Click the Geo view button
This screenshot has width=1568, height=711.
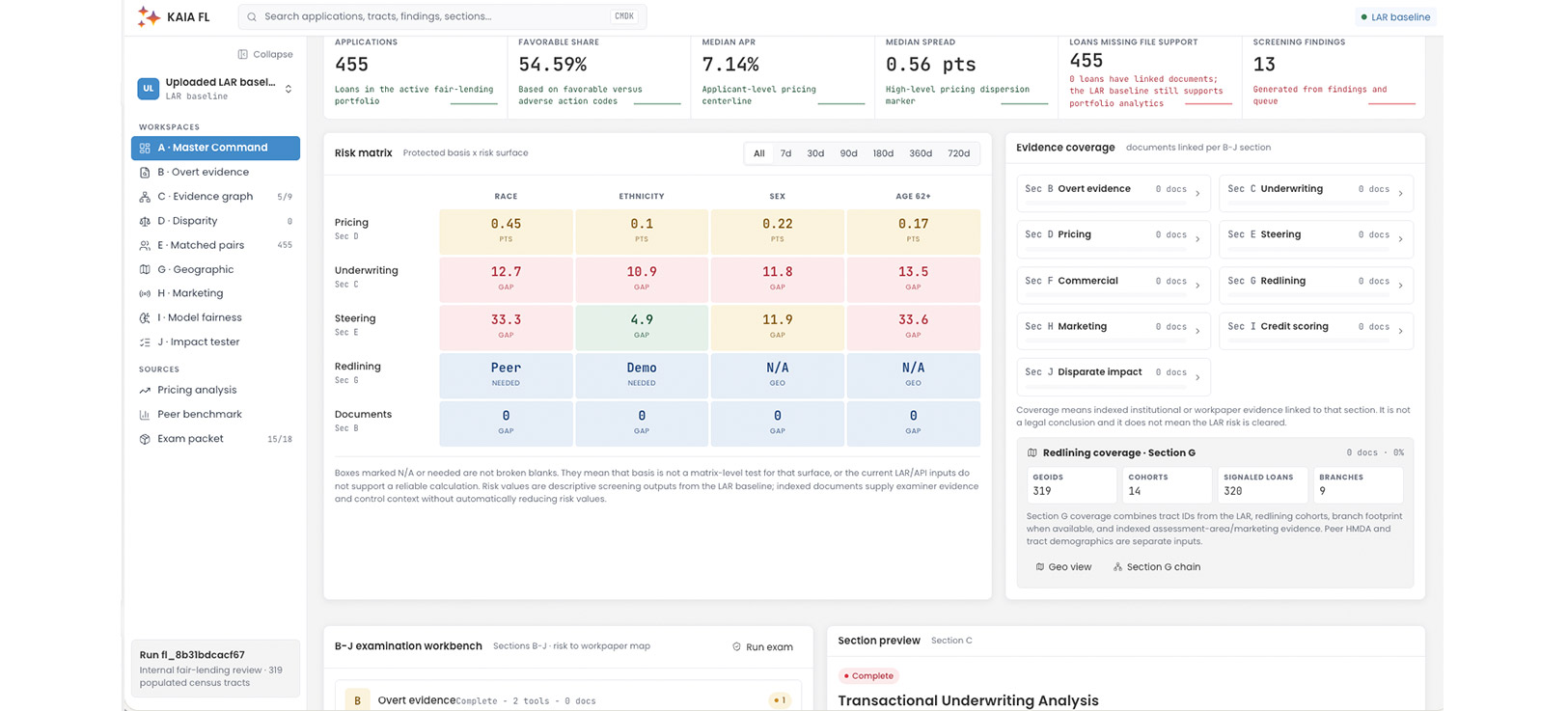point(1063,567)
